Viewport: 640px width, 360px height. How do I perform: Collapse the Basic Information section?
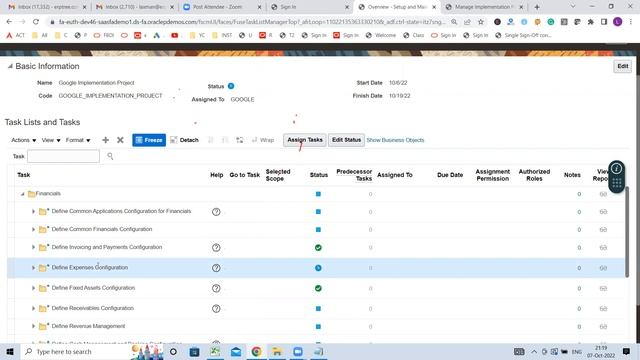point(10,66)
